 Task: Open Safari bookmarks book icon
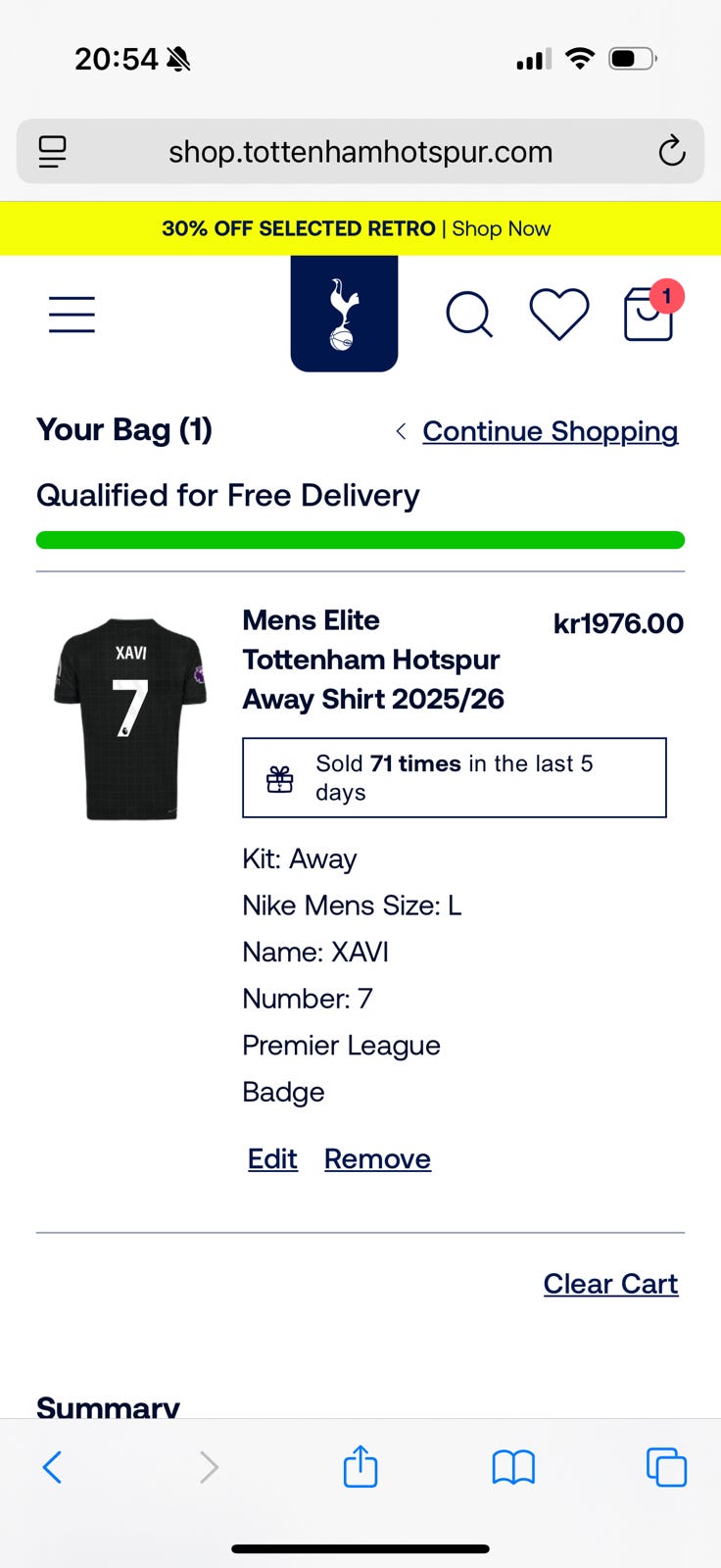click(513, 1467)
